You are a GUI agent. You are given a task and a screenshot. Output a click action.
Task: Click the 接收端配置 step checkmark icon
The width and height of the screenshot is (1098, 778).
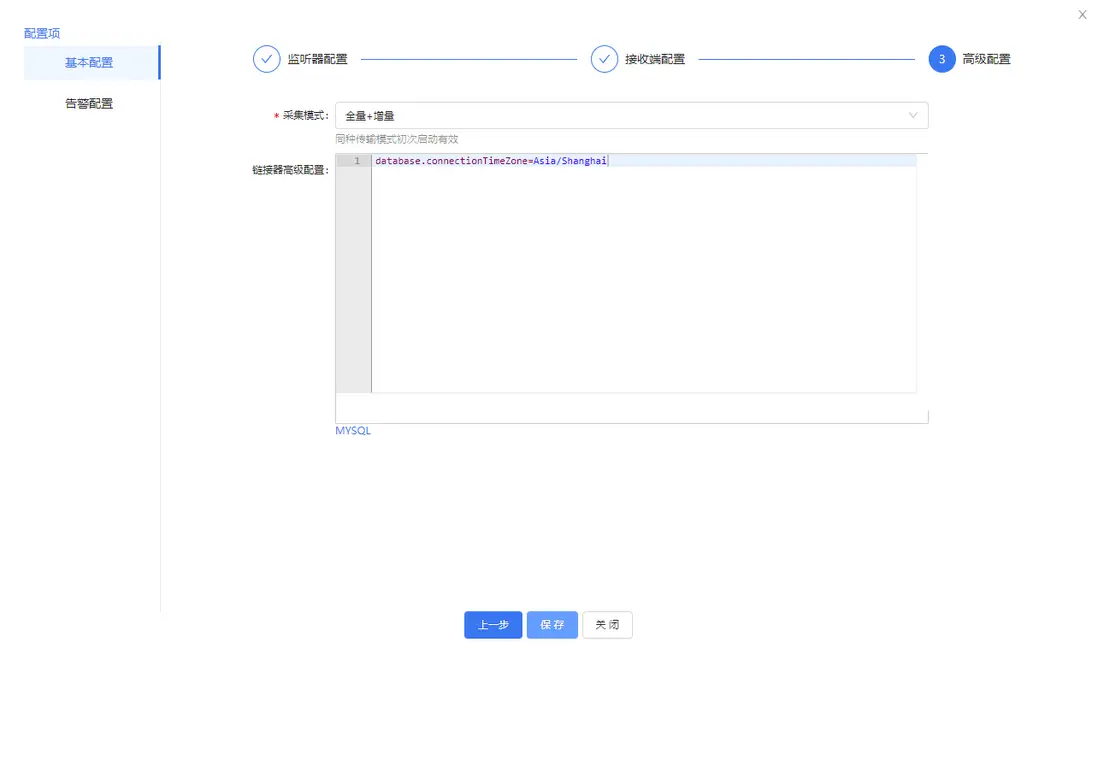click(604, 59)
